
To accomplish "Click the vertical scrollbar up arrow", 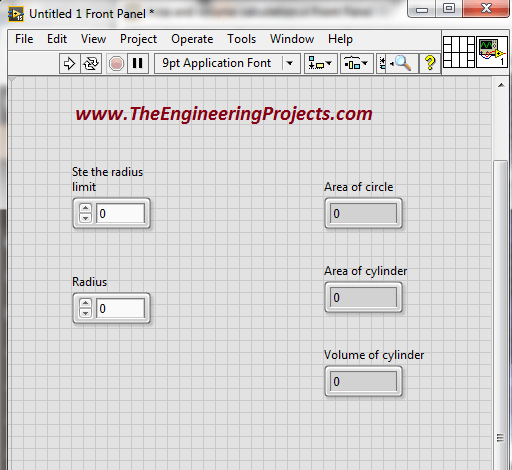I will coord(501,85).
